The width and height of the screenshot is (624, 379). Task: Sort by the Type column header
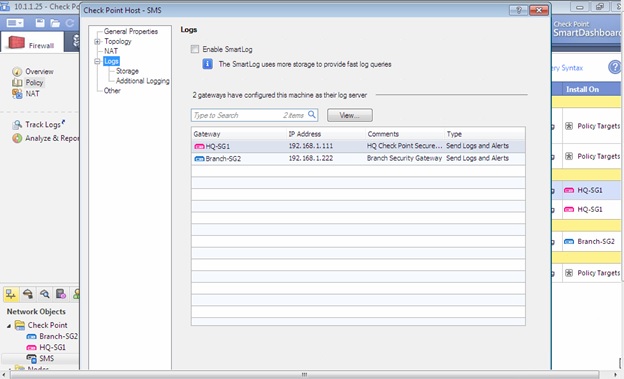484,134
